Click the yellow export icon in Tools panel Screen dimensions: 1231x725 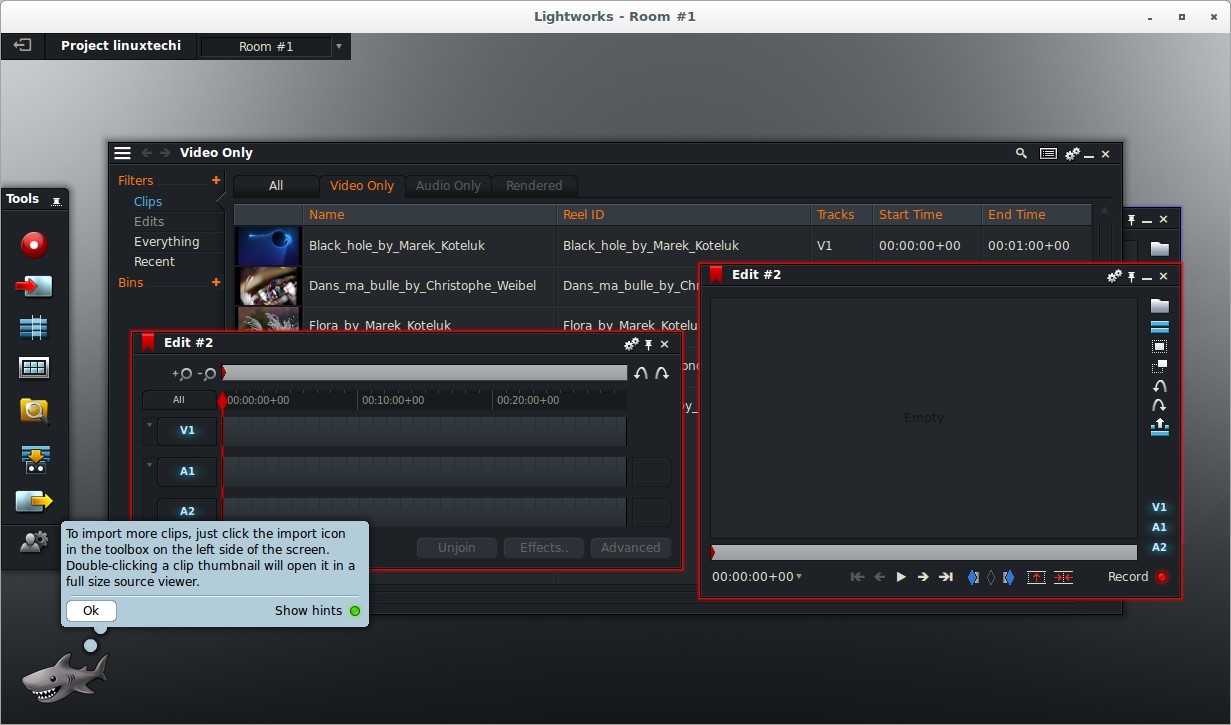point(33,500)
